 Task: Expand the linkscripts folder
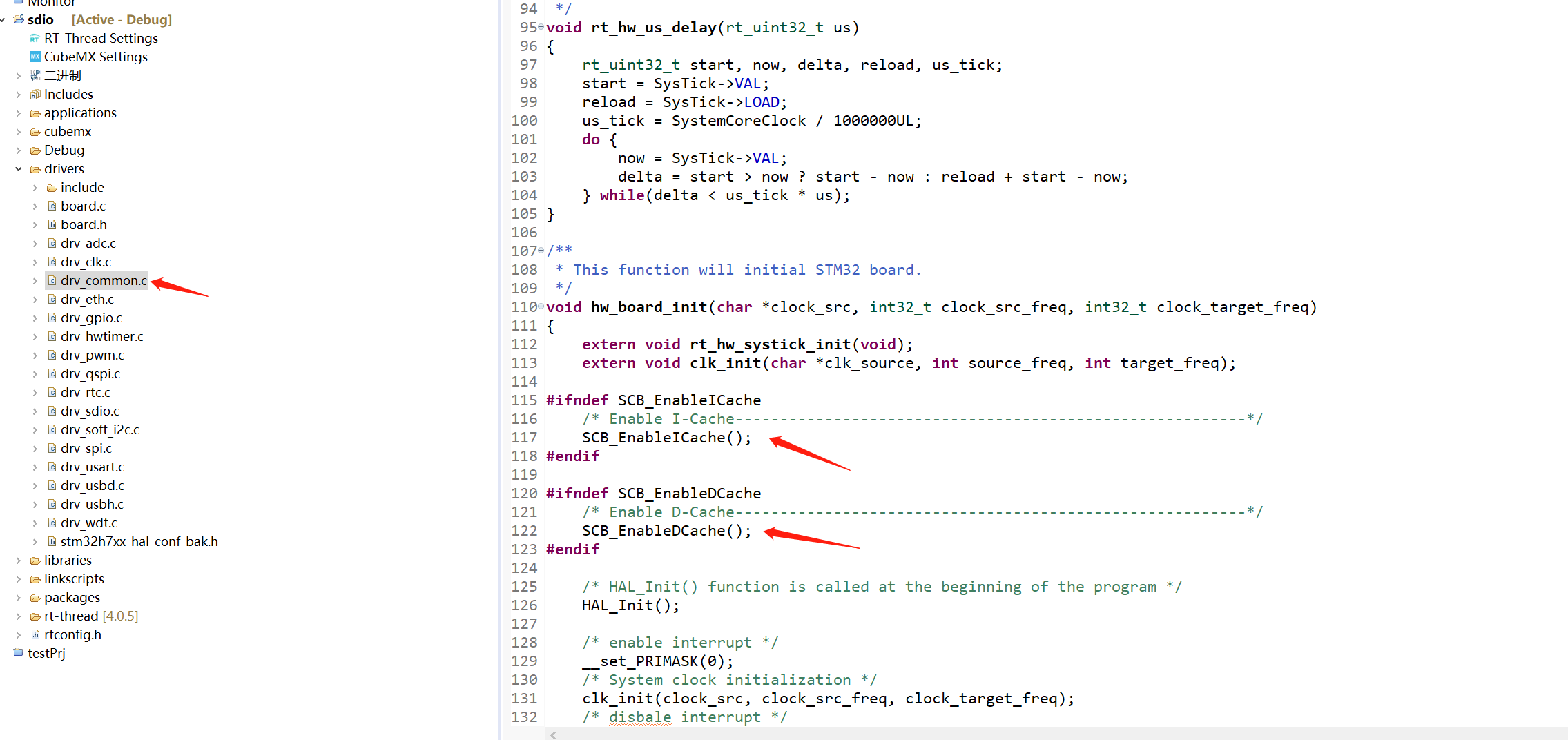(19, 579)
